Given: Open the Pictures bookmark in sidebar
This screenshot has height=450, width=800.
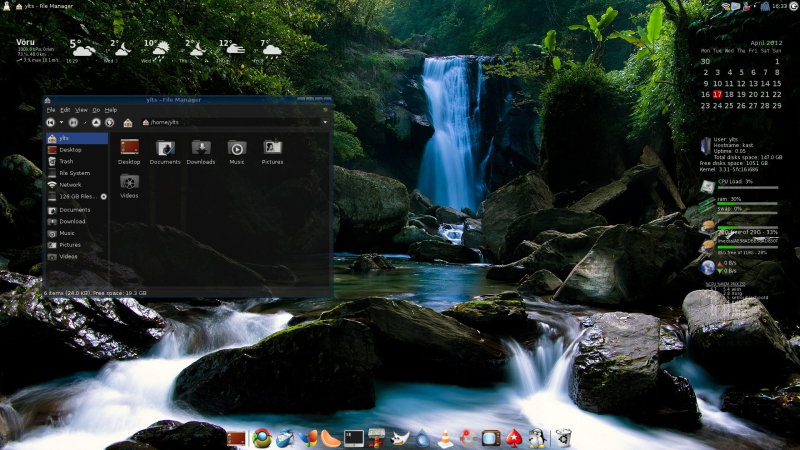Looking at the screenshot, I should click(x=77, y=245).
